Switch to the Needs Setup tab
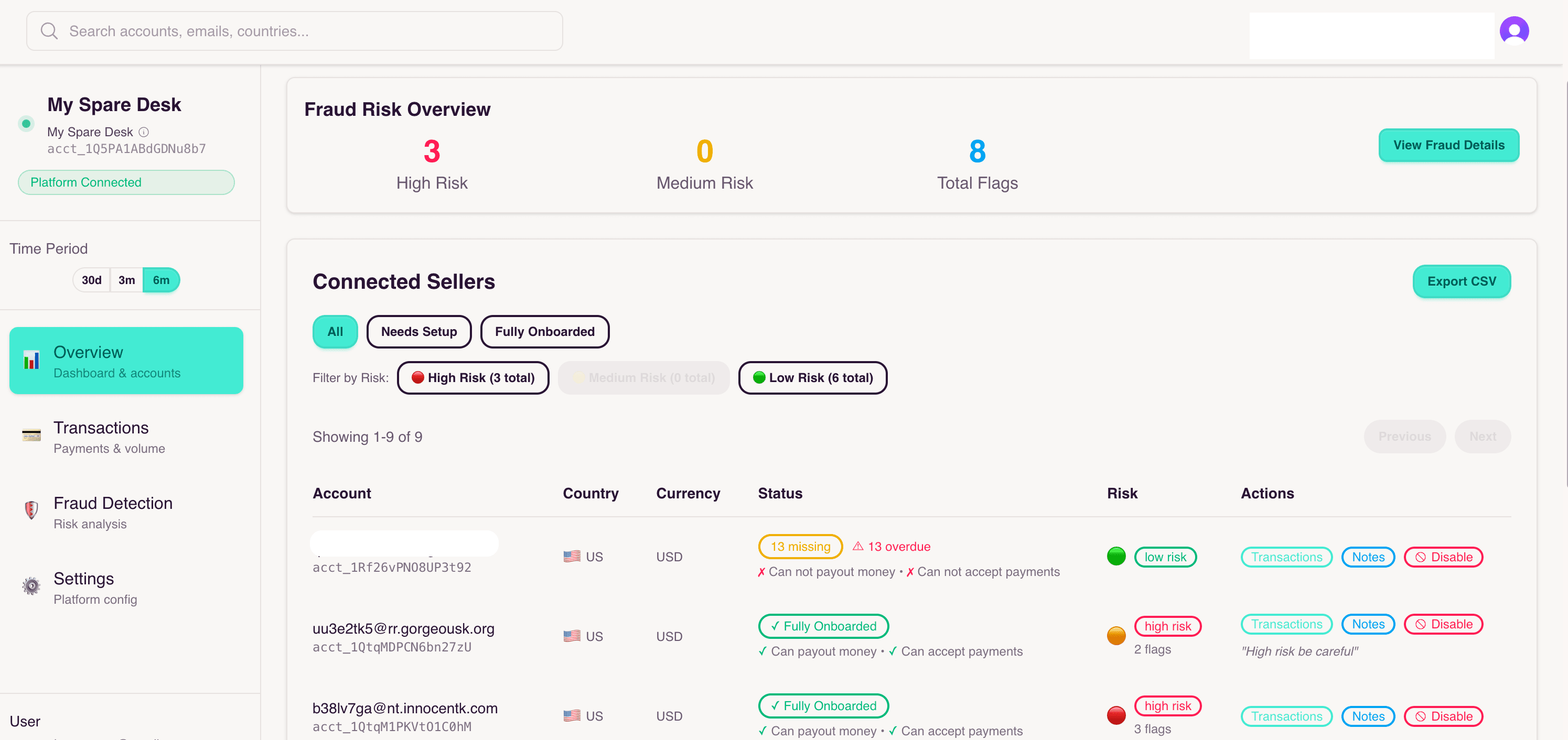The width and height of the screenshot is (1568, 740). point(419,331)
